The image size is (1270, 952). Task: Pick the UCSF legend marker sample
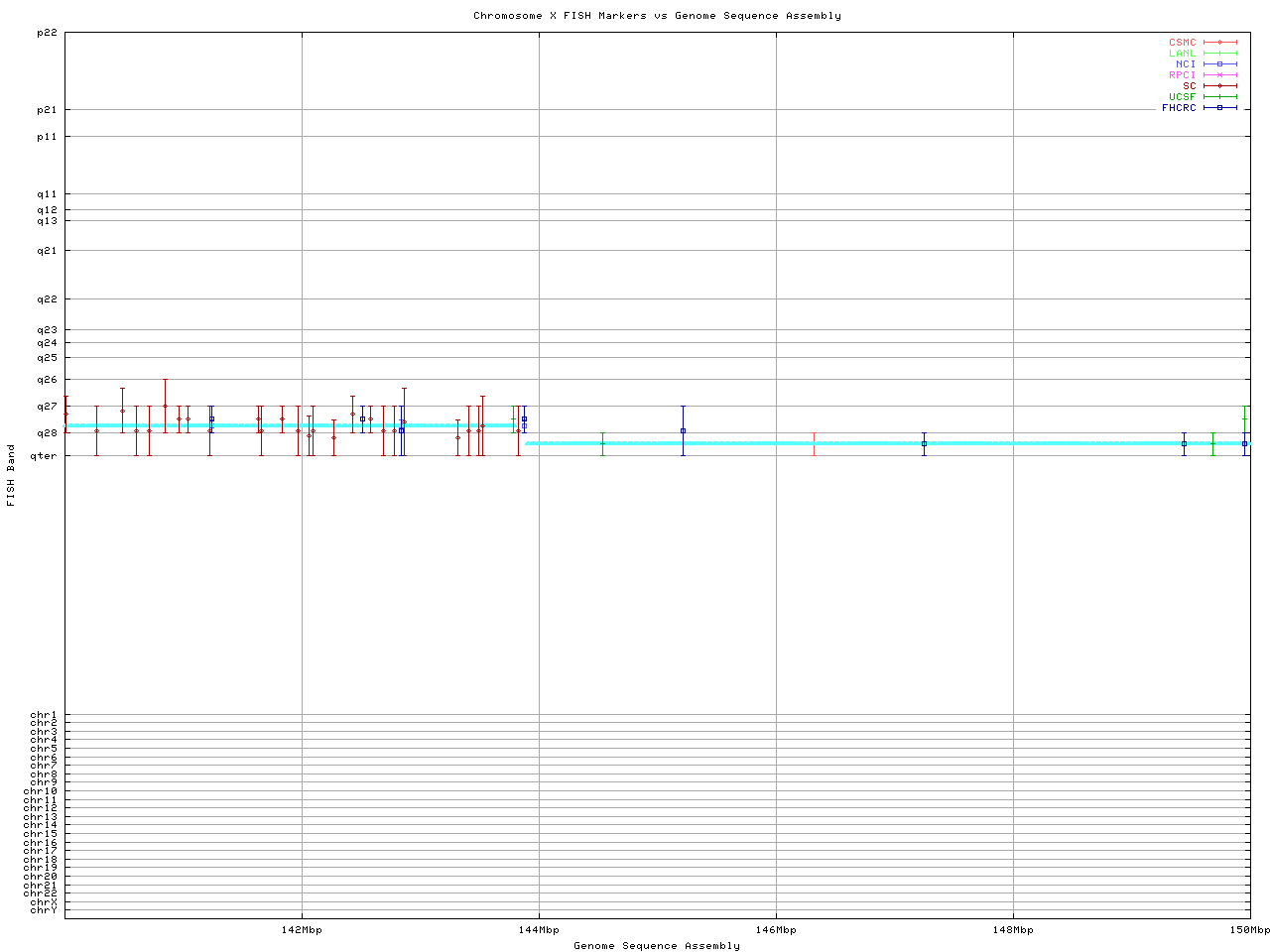1219,97
